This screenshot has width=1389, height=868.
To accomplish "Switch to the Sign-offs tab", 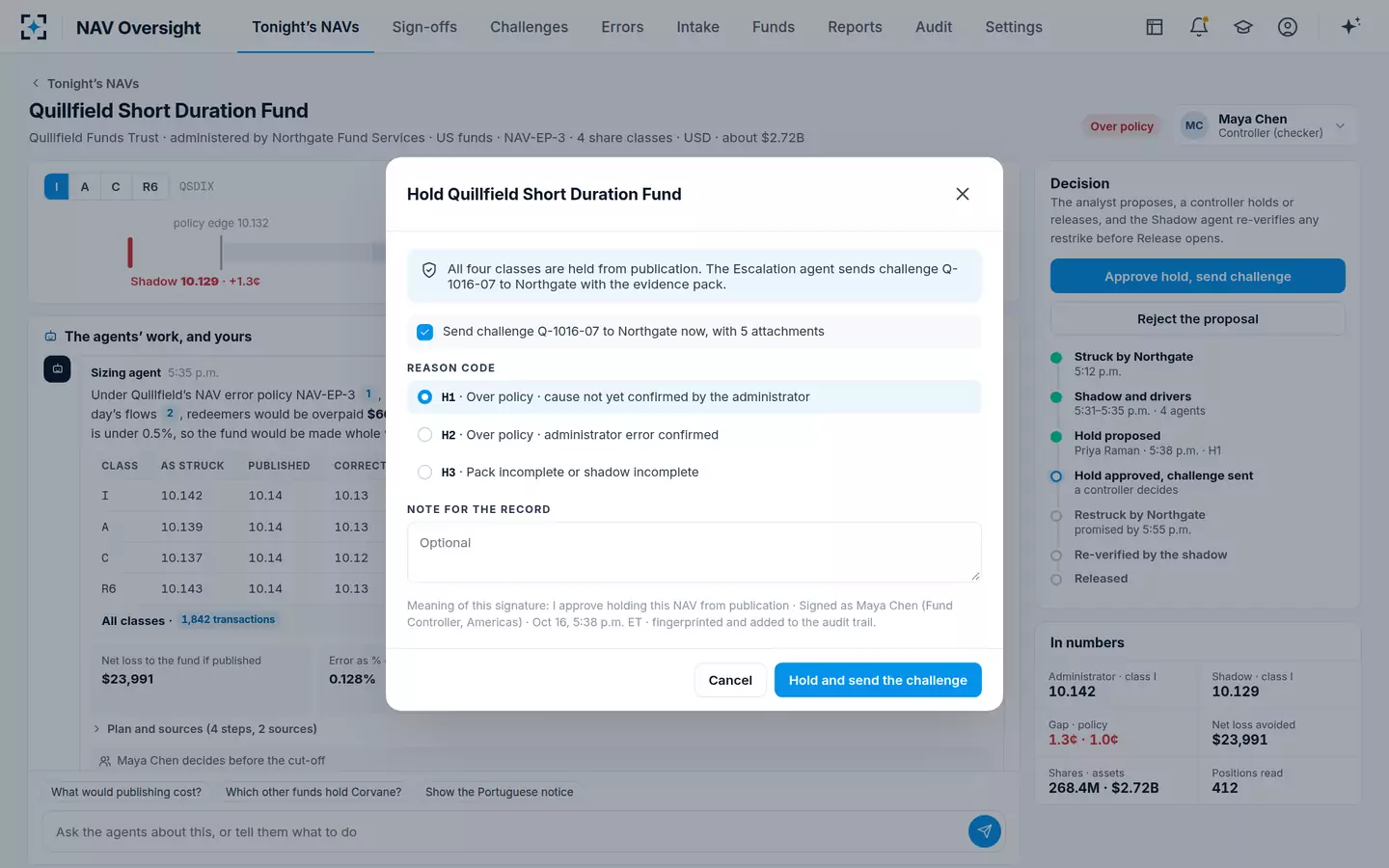I will (424, 27).
